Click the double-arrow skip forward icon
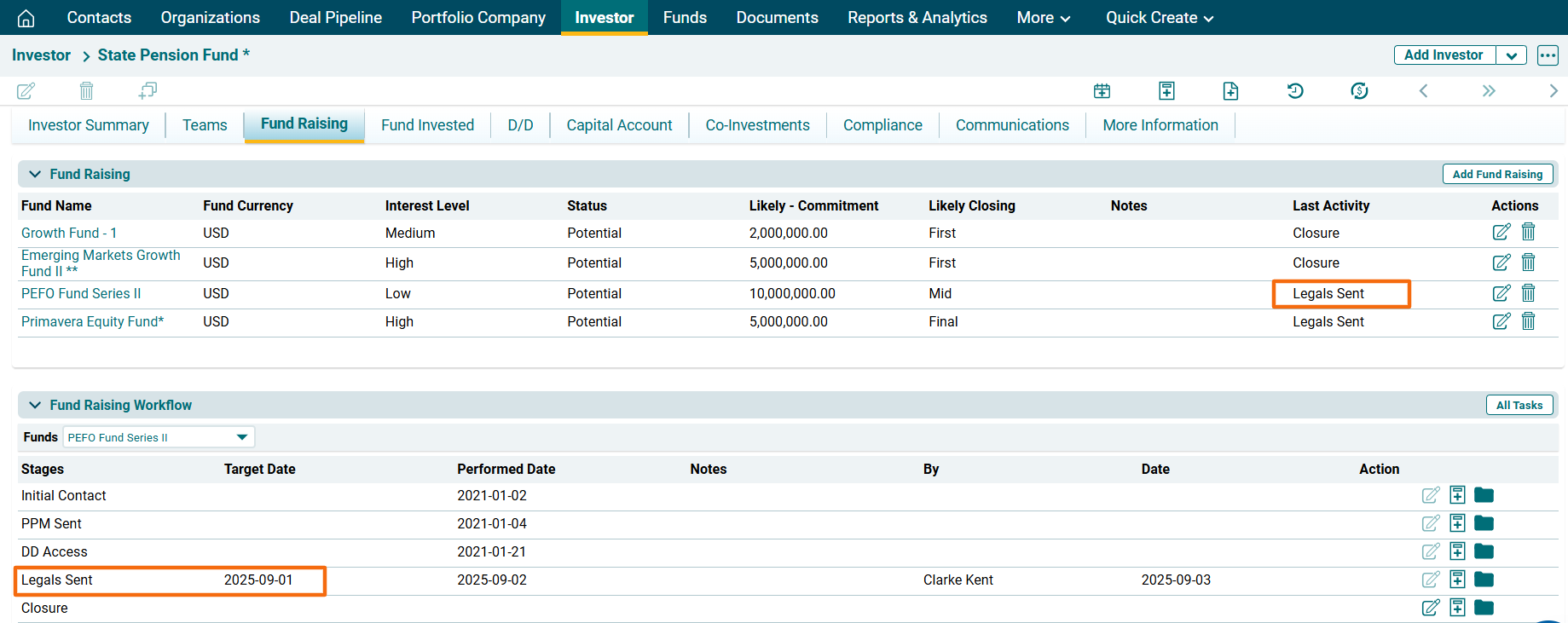Viewport: 1568px width, 623px height. [x=1488, y=90]
